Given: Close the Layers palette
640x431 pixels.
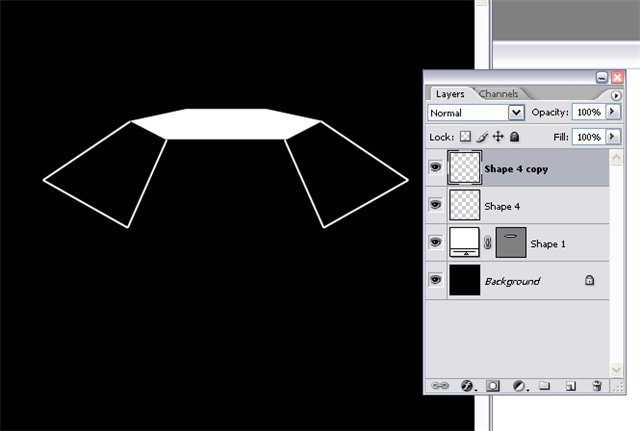Looking at the screenshot, I should pos(617,78).
